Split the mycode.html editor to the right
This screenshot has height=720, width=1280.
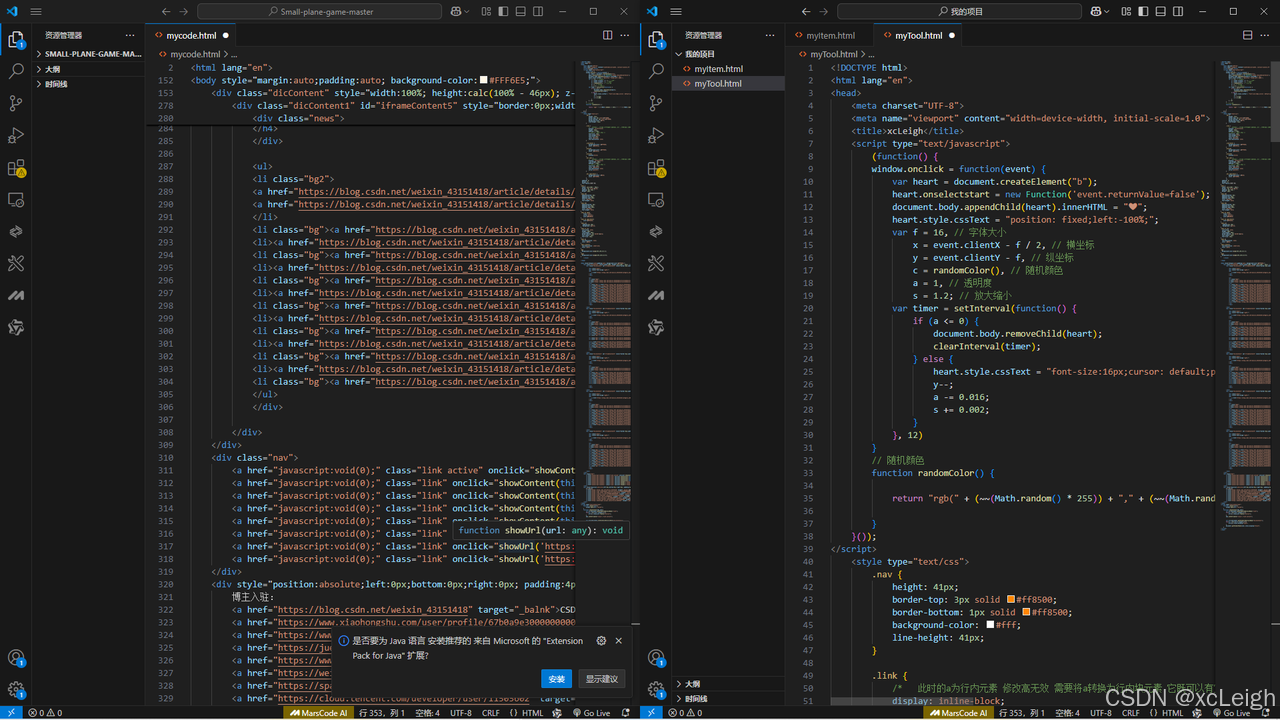tap(607, 35)
